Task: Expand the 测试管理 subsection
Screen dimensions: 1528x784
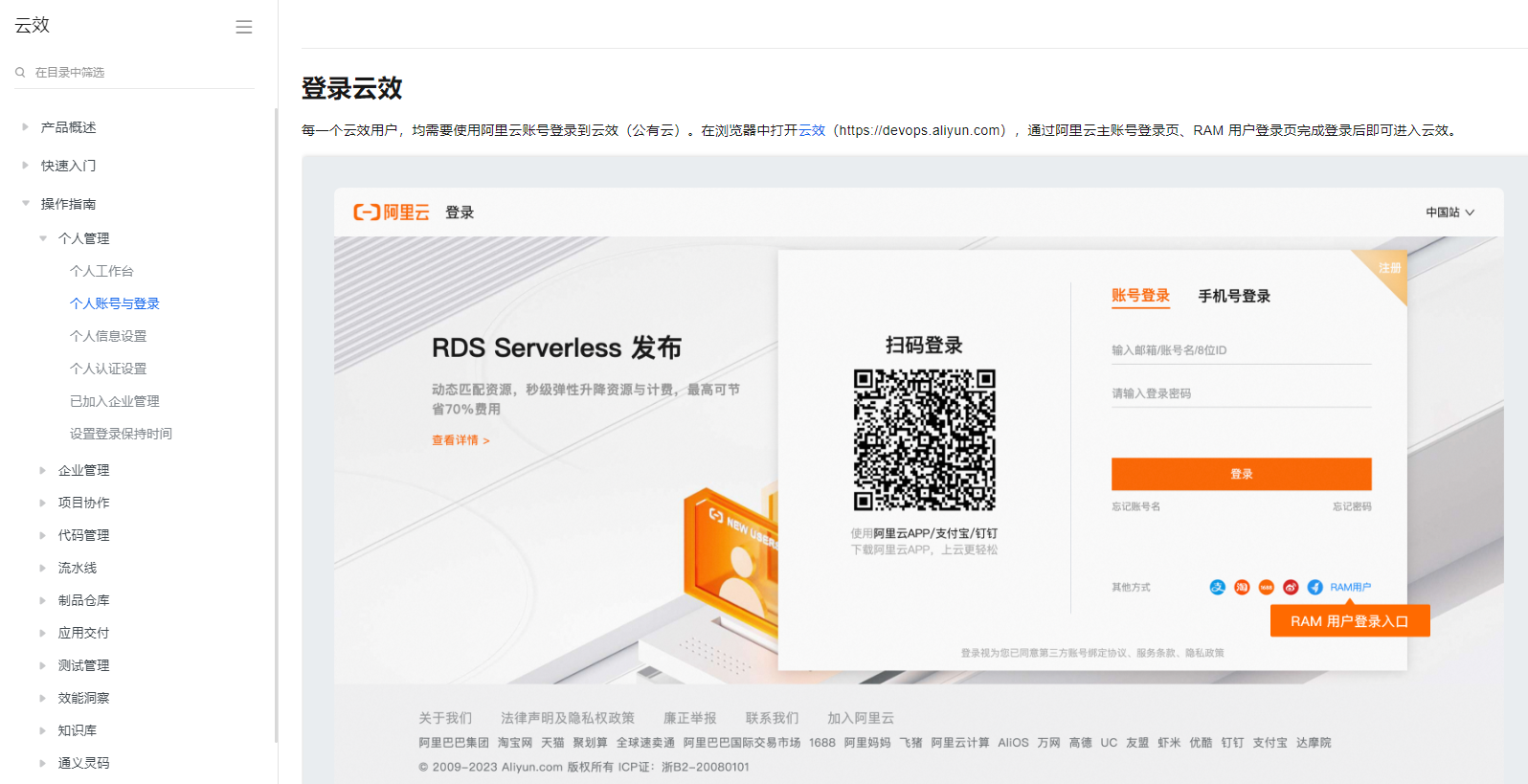Action: tap(43, 665)
